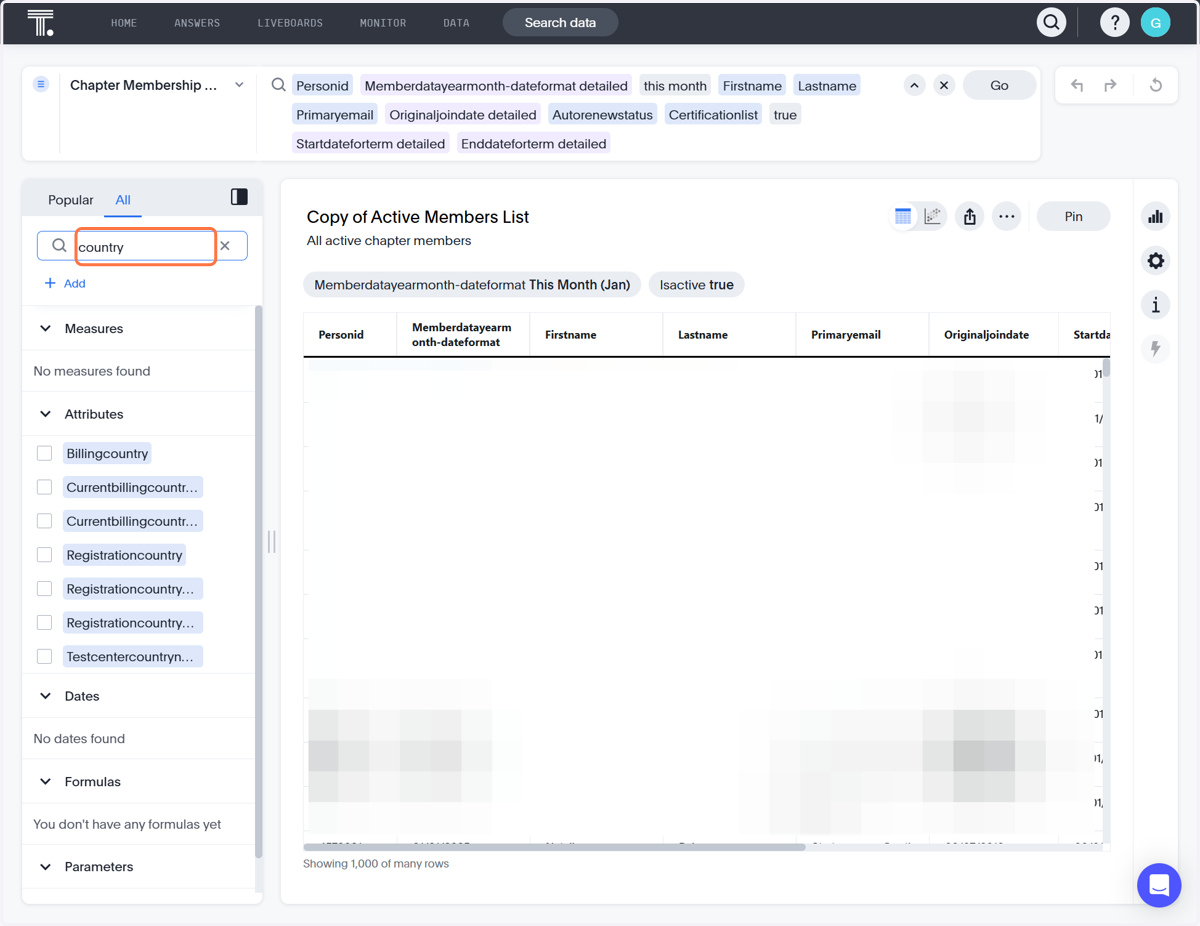Image resolution: width=1200 pixels, height=926 pixels.
Task: Click the Search data button
Action: tap(560, 22)
